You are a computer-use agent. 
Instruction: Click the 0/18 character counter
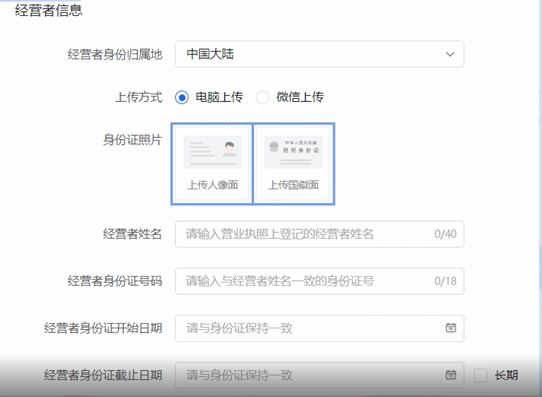pos(445,281)
